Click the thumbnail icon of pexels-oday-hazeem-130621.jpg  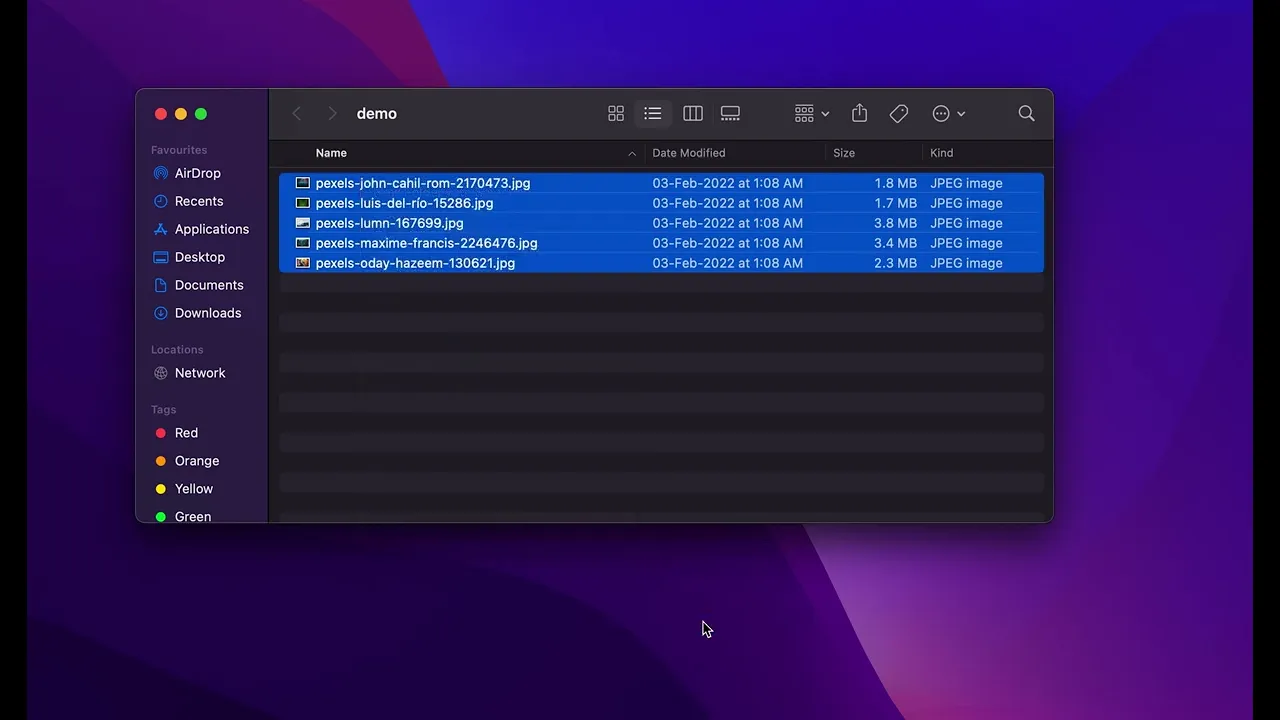point(303,263)
